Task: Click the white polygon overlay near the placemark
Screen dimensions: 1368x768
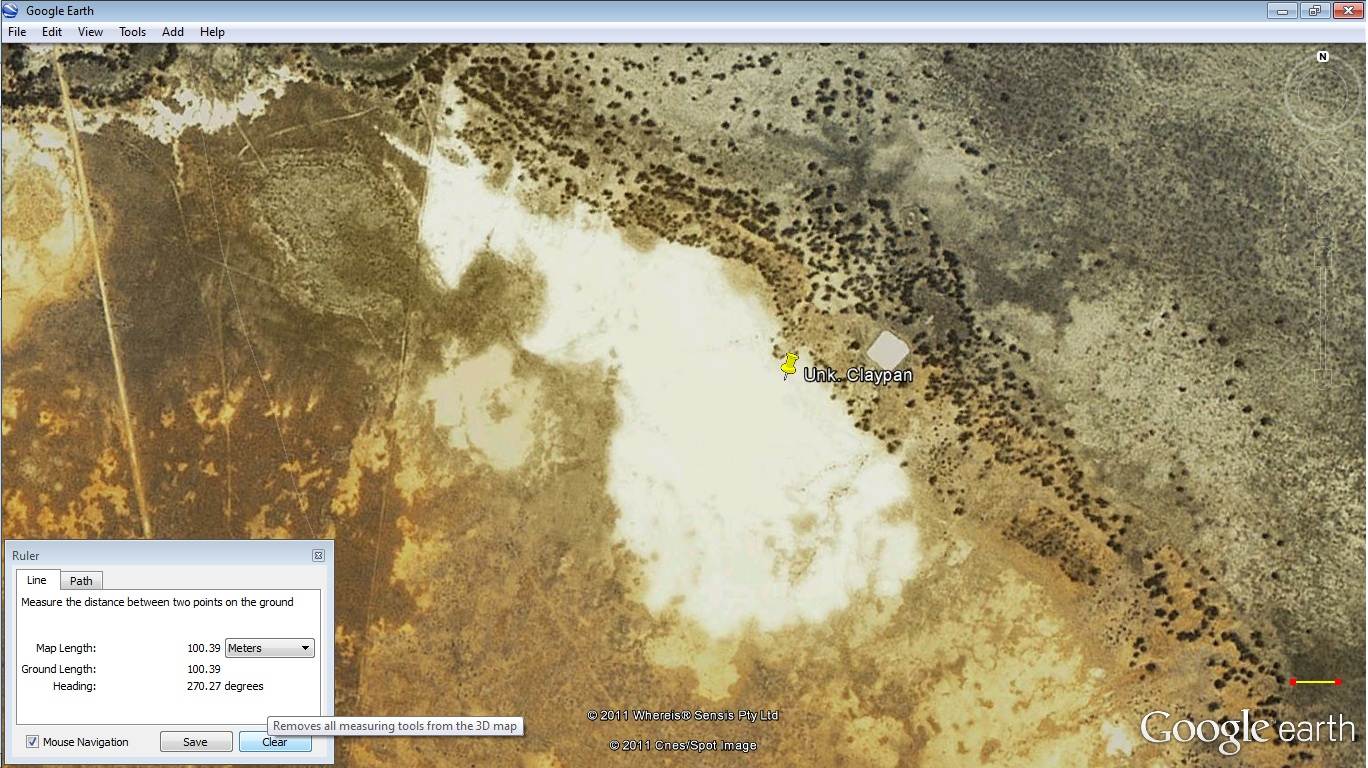Action: (888, 351)
